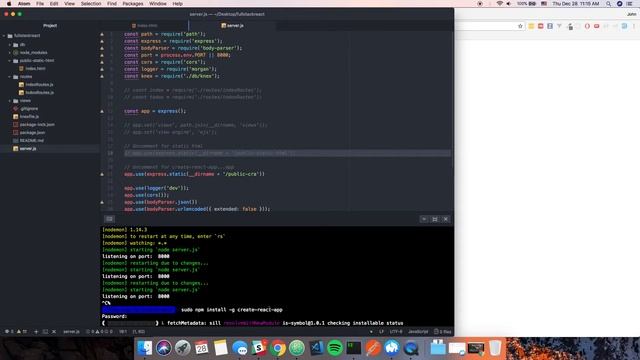
Task: Hide the terminal panel with the arrow button
Action: [x=424, y=219]
